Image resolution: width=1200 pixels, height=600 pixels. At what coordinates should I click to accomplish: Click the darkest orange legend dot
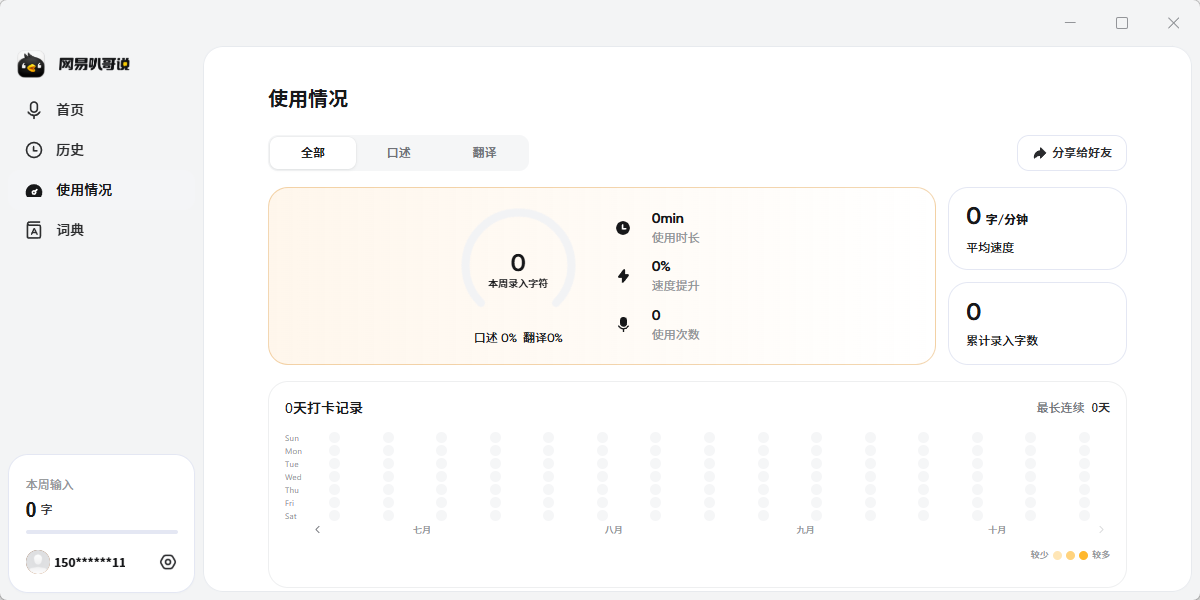tap(1083, 555)
